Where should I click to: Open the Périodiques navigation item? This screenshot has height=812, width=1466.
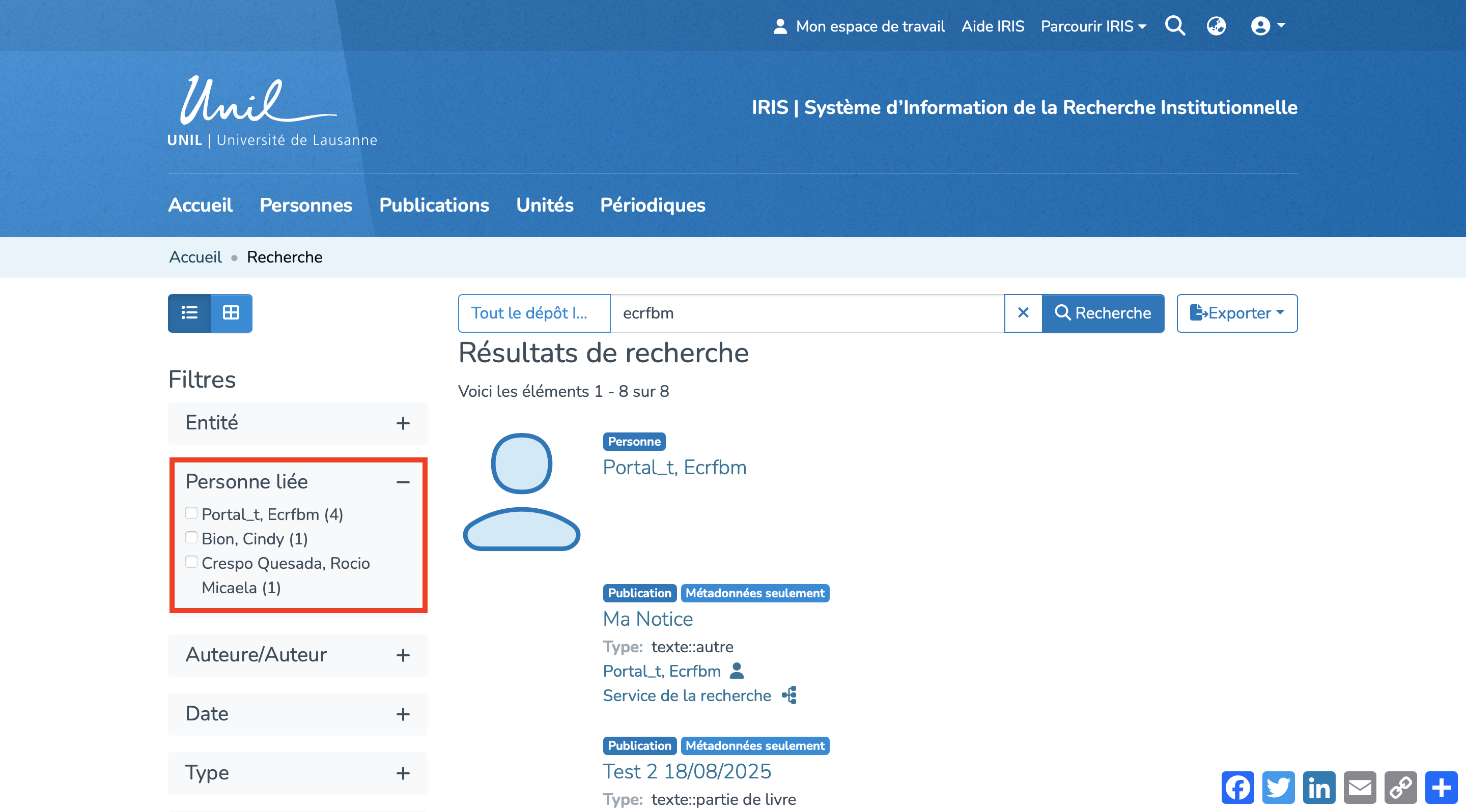pos(652,205)
